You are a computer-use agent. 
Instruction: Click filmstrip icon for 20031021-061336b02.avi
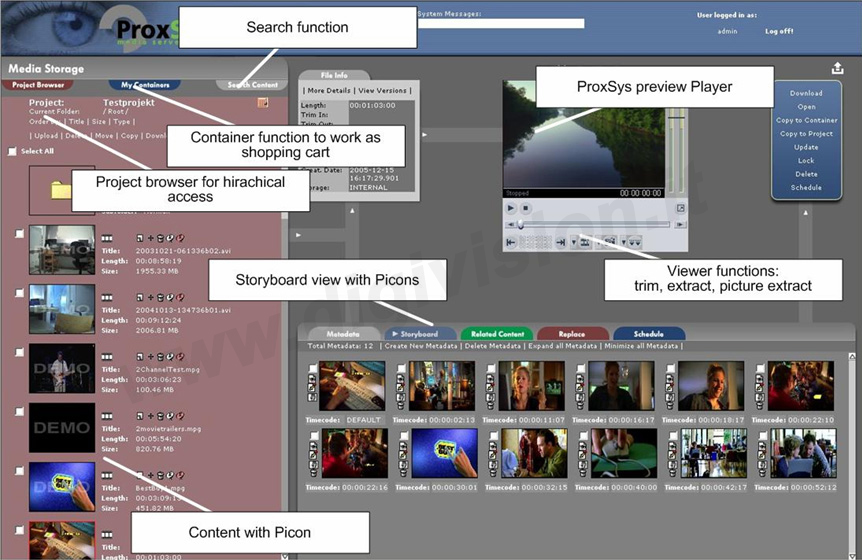point(107,238)
